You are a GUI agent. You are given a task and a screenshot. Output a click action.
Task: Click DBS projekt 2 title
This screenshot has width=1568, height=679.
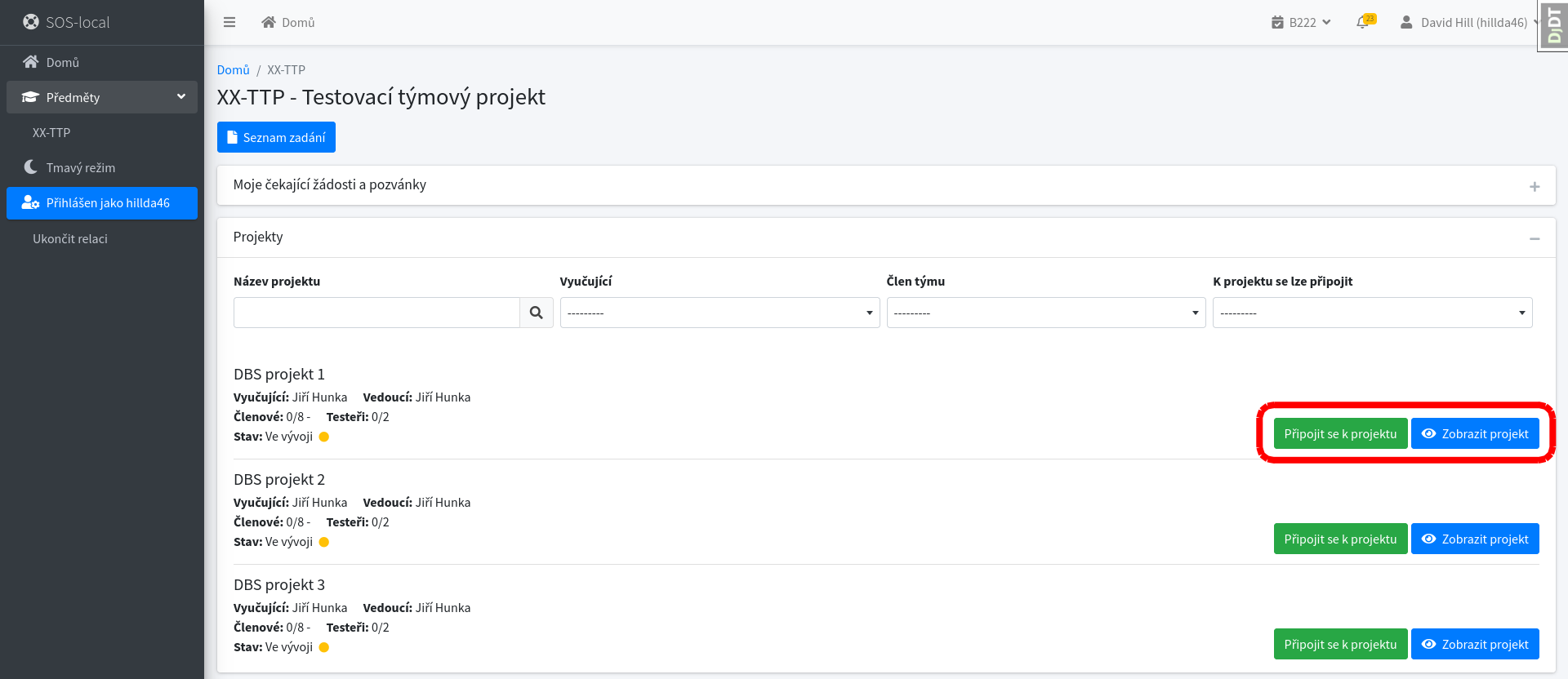click(x=279, y=479)
